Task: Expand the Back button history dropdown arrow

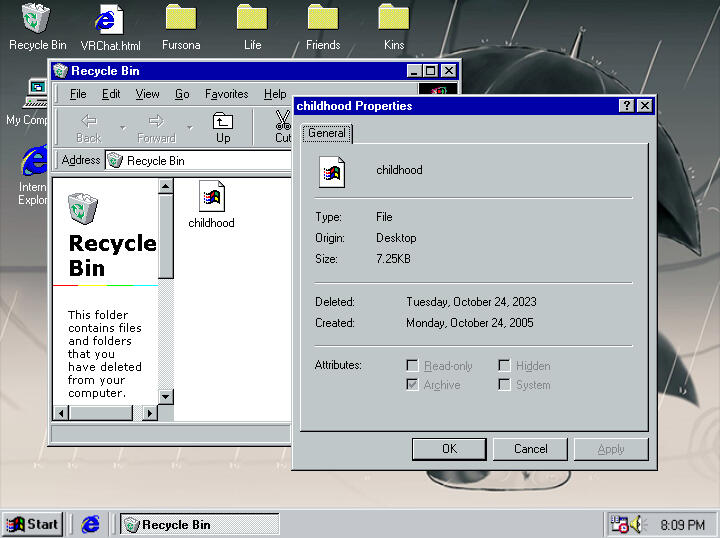Action: pyautogui.click(x=122, y=128)
